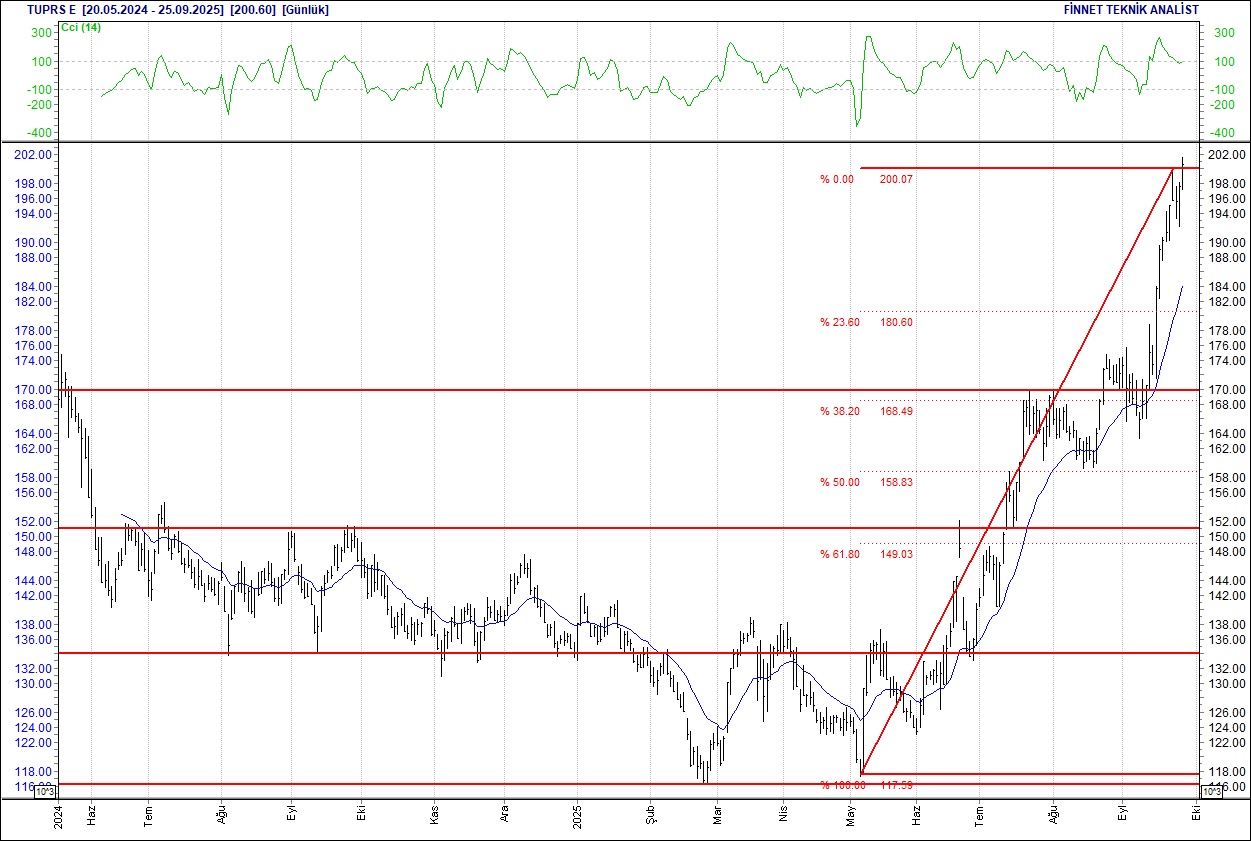Viewport: 1251px width, 841px height.
Task: Click the % 0.00 Fibonacci level label
Action: [837, 179]
